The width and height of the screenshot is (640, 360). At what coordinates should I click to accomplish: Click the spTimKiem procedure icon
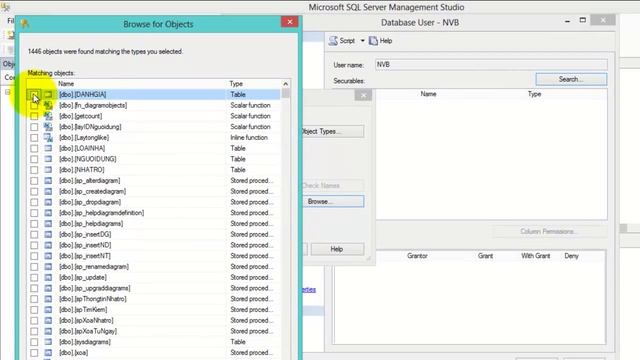[x=48, y=309]
